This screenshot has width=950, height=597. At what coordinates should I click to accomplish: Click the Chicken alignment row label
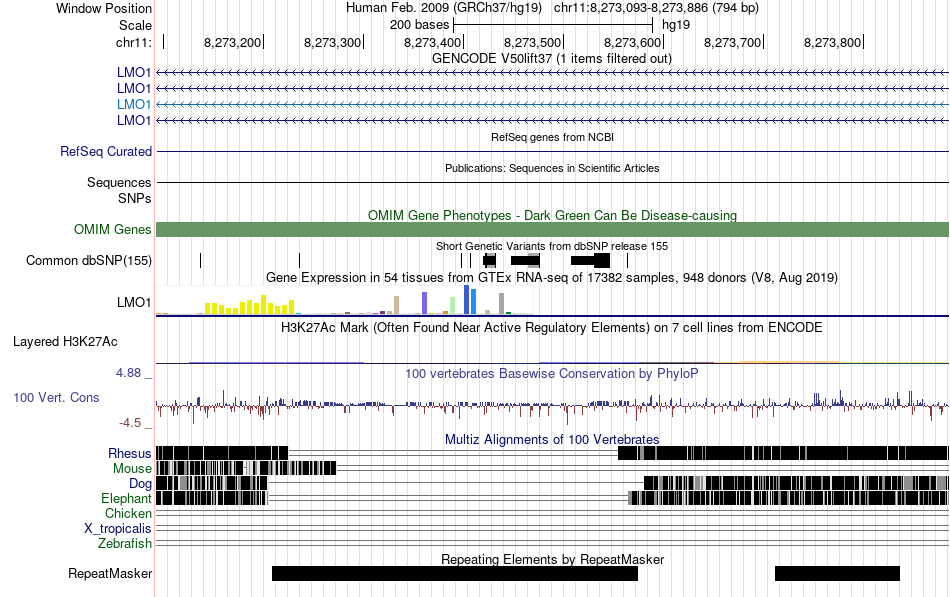coord(128,513)
